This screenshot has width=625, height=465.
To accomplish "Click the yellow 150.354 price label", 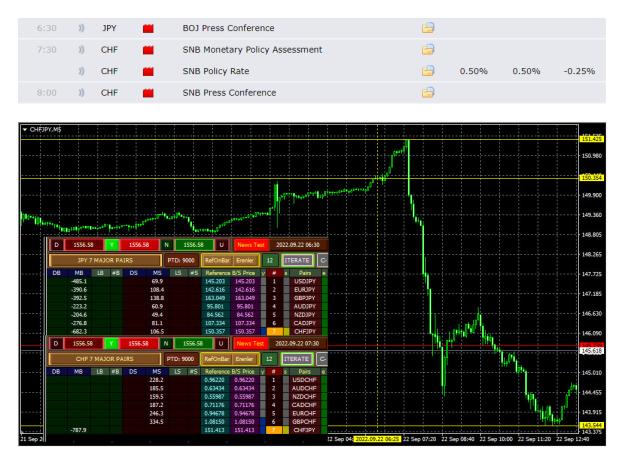I will point(592,178).
